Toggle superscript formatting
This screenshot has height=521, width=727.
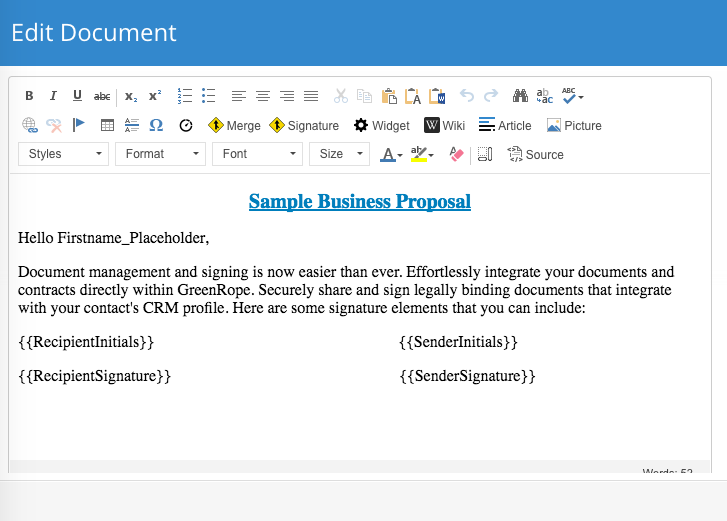[155, 96]
